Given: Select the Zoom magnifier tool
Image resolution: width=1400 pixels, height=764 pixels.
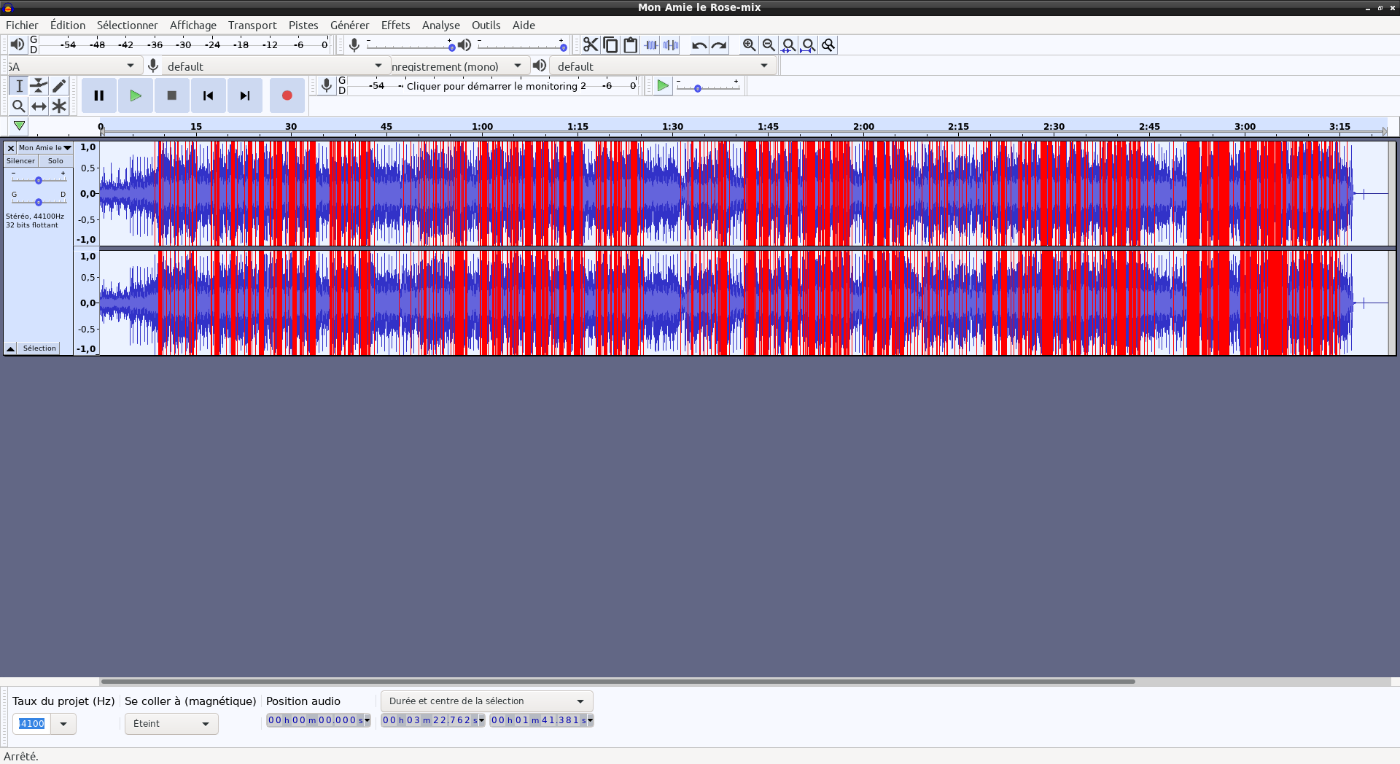Looking at the screenshot, I should coord(18,106).
